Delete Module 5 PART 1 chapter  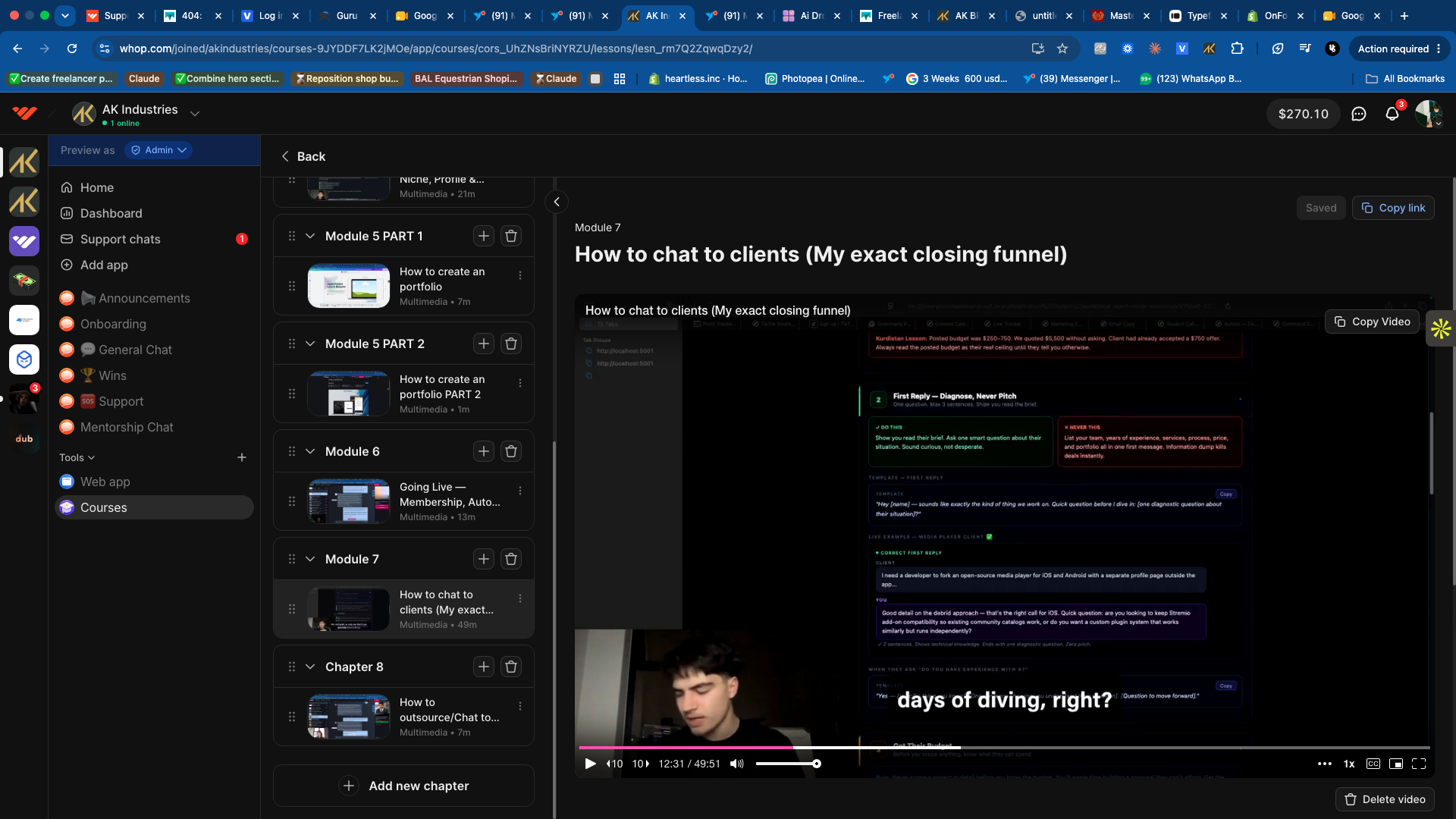(511, 236)
